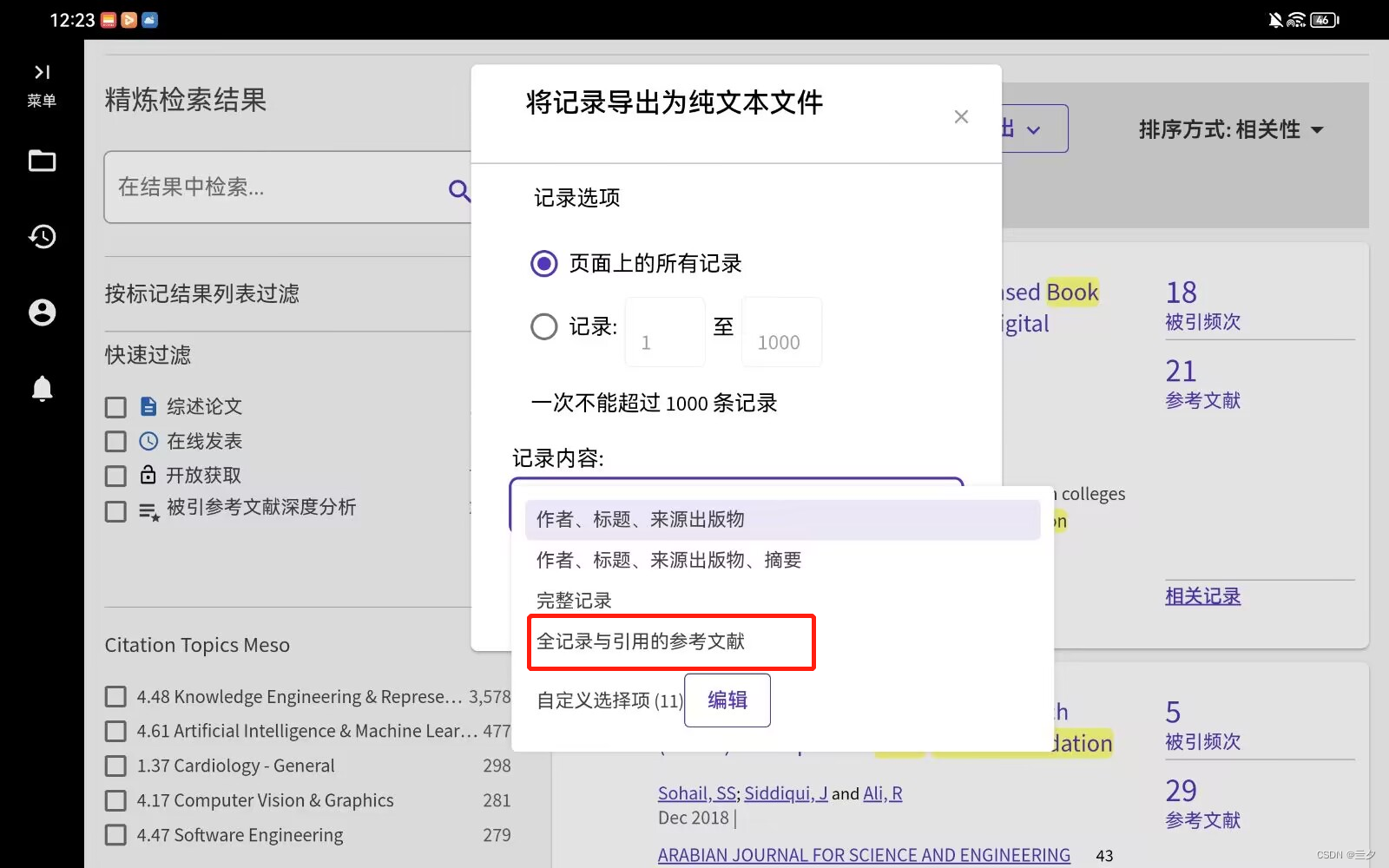
Task: Choose 自定义选择项 (11) option
Action: click(x=609, y=700)
